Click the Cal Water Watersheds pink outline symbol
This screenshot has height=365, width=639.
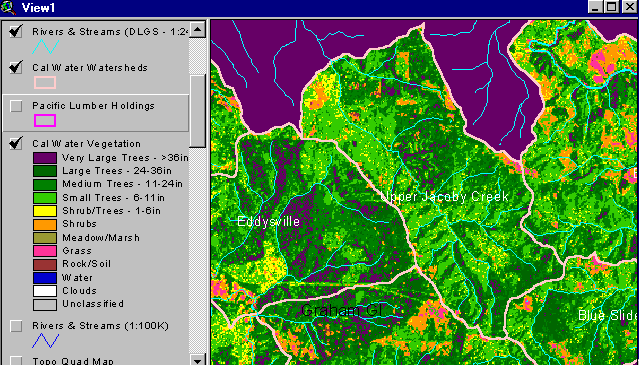point(45,83)
